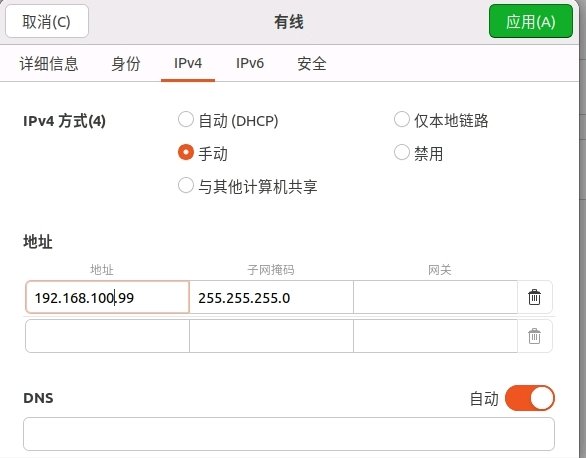
Task: Click the 子网掩码 column header
Action: tap(271, 269)
